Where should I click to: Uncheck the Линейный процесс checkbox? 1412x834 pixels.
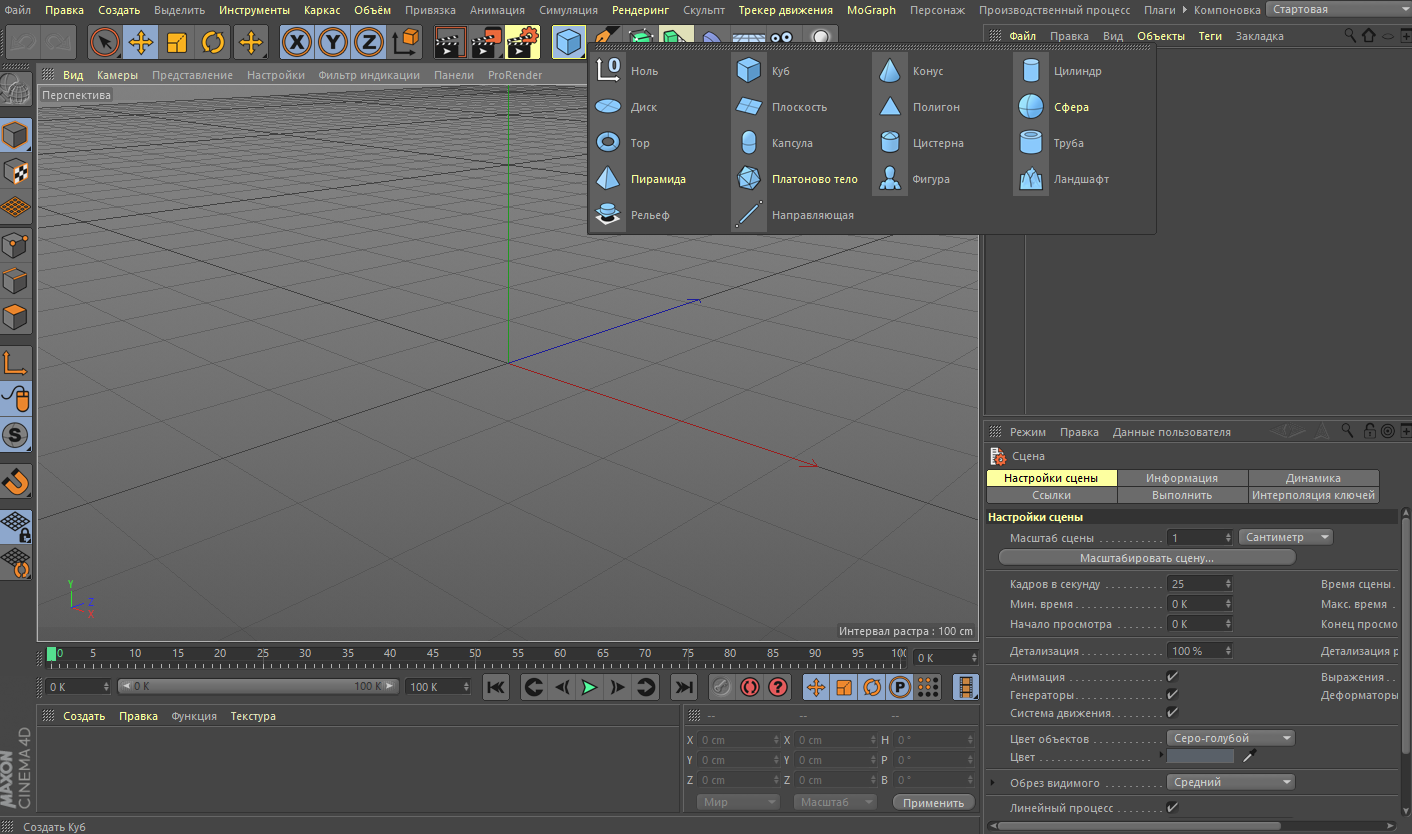(x=1173, y=808)
